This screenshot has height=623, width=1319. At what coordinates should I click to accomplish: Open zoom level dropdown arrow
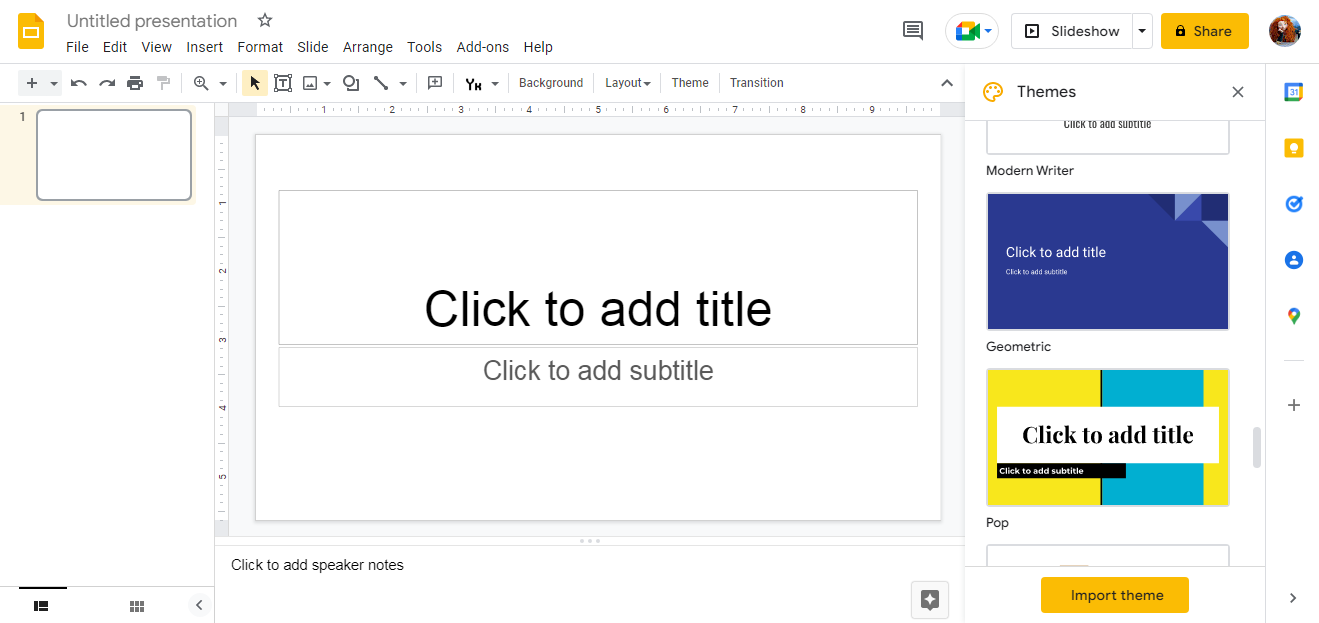click(x=223, y=84)
